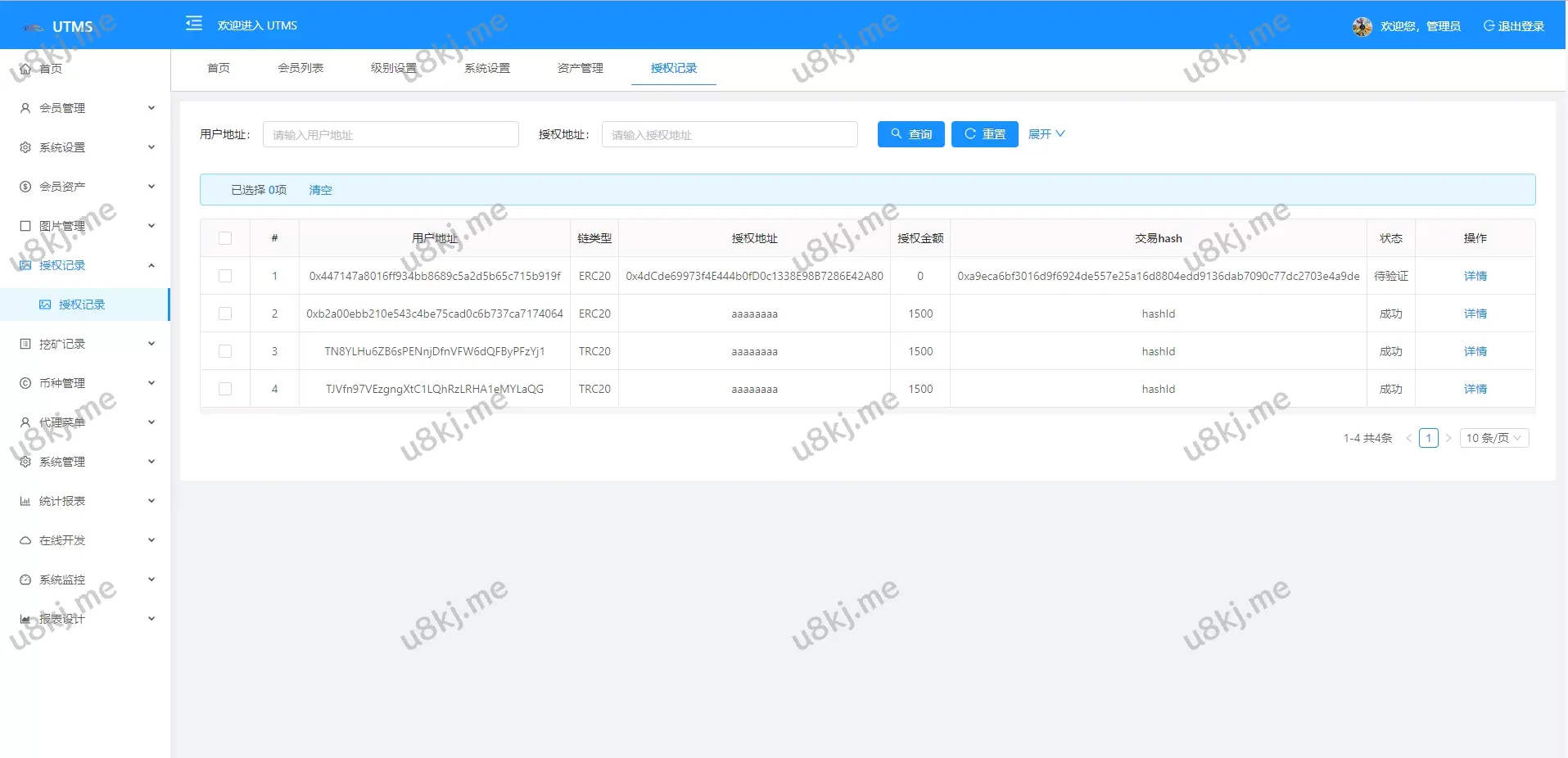Click the admin user avatar
Screen dimensions: 1568x758
coord(1362,27)
